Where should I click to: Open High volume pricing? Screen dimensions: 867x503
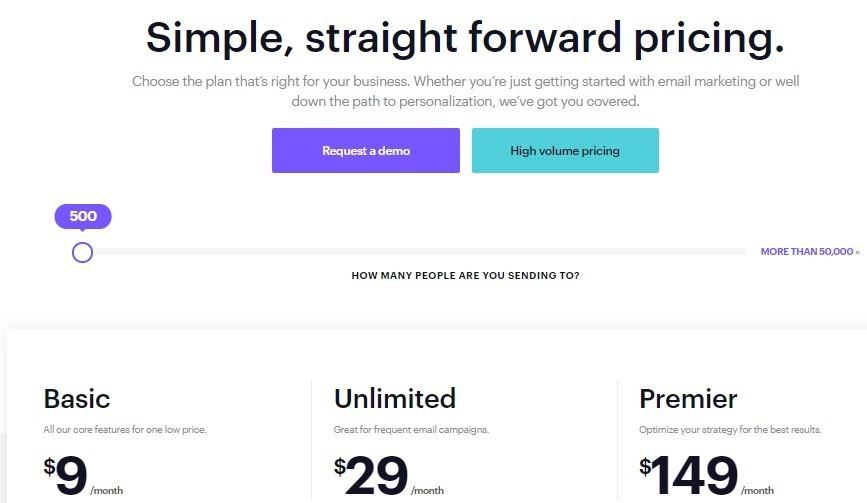(x=565, y=151)
